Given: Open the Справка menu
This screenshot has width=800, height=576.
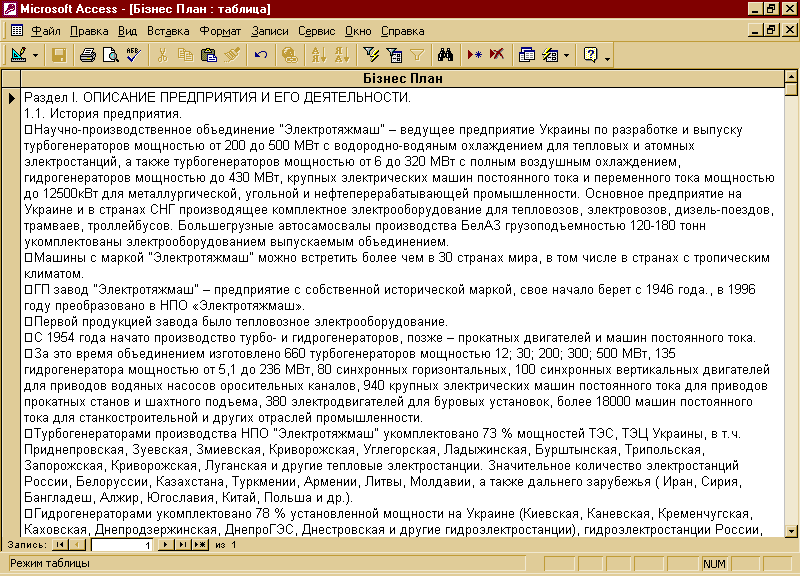Looking at the screenshot, I should [x=403, y=31].
